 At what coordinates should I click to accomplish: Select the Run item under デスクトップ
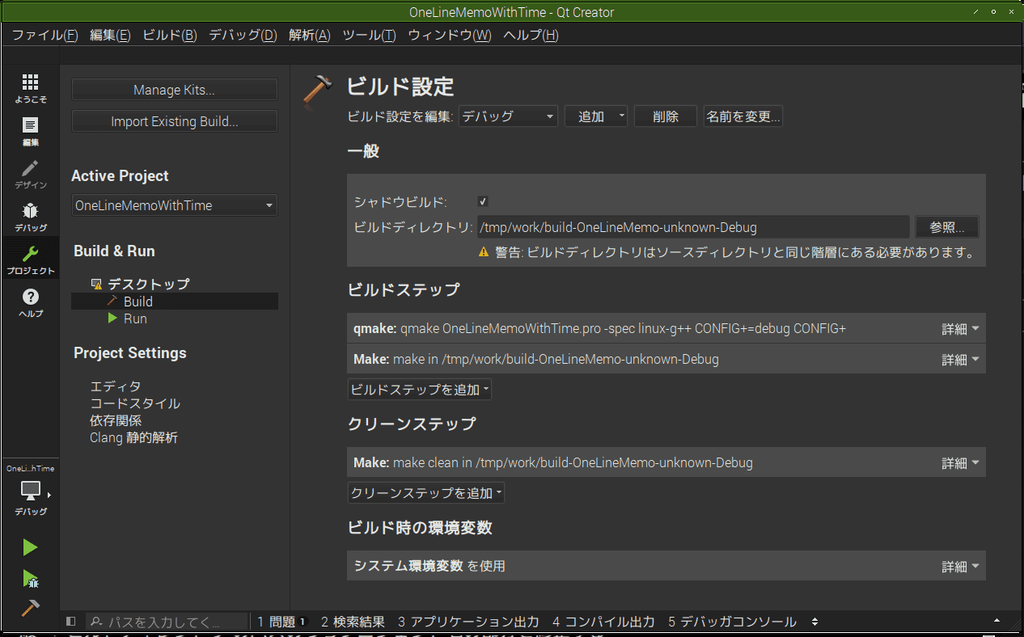(135, 318)
